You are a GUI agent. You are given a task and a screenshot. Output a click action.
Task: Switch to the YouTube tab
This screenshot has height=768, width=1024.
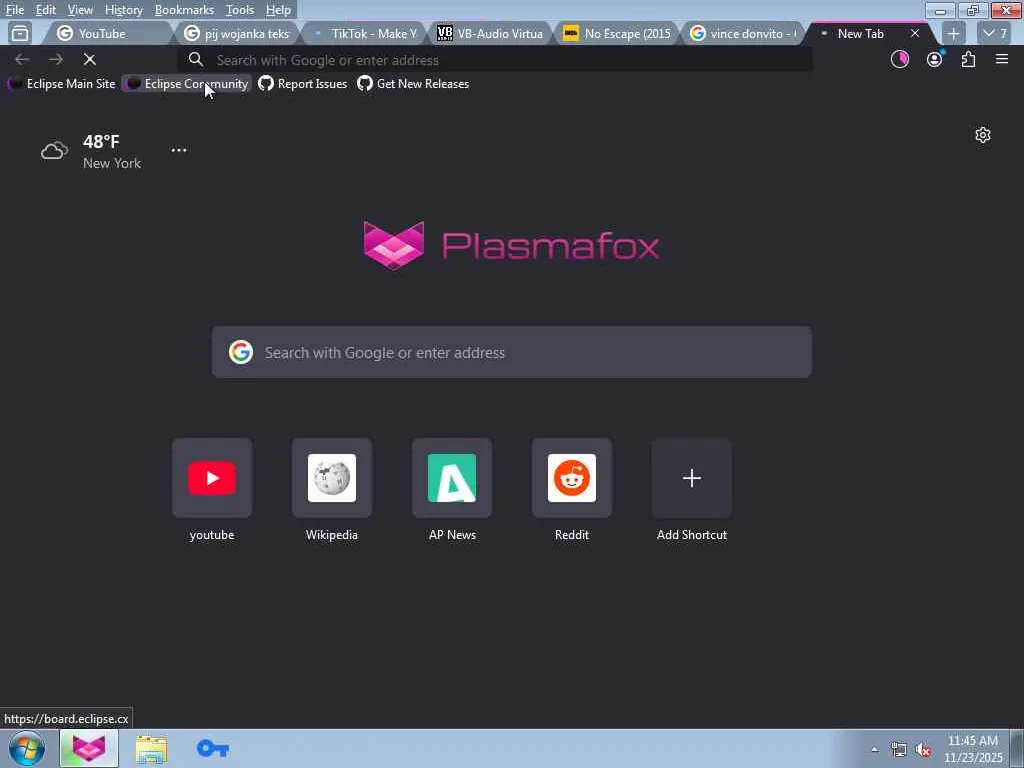pyautogui.click(x=108, y=33)
